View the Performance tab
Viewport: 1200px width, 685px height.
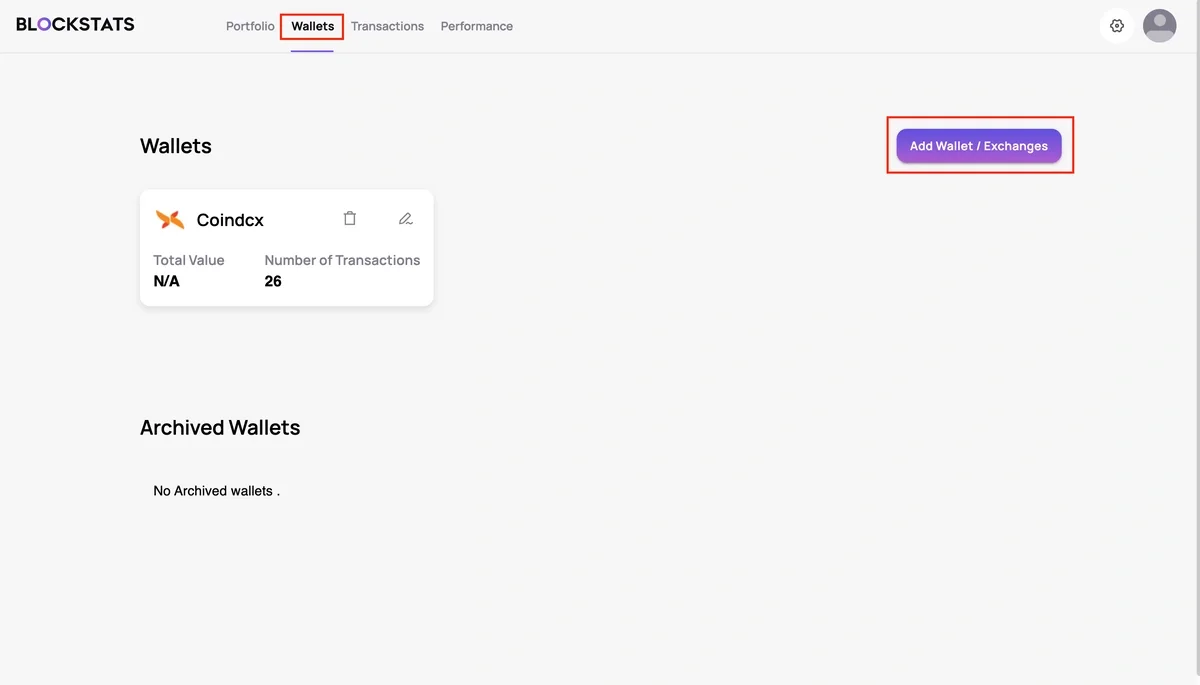[x=476, y=26]
